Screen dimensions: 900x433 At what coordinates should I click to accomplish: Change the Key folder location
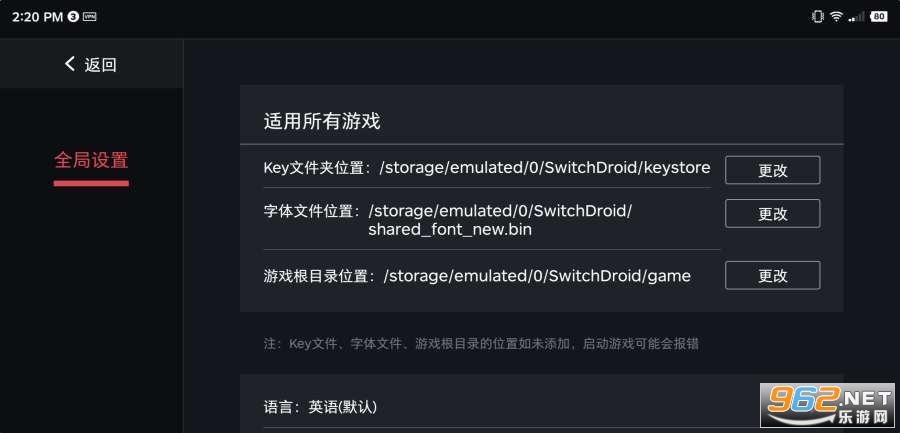pos(772,170)
